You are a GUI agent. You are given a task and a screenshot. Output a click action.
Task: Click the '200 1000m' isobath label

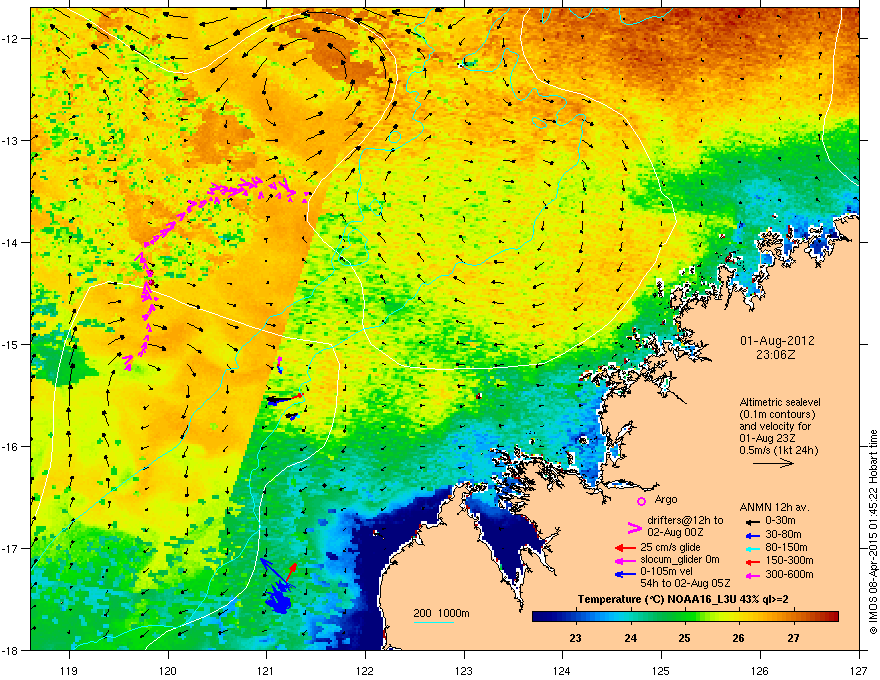pos(441,613)
